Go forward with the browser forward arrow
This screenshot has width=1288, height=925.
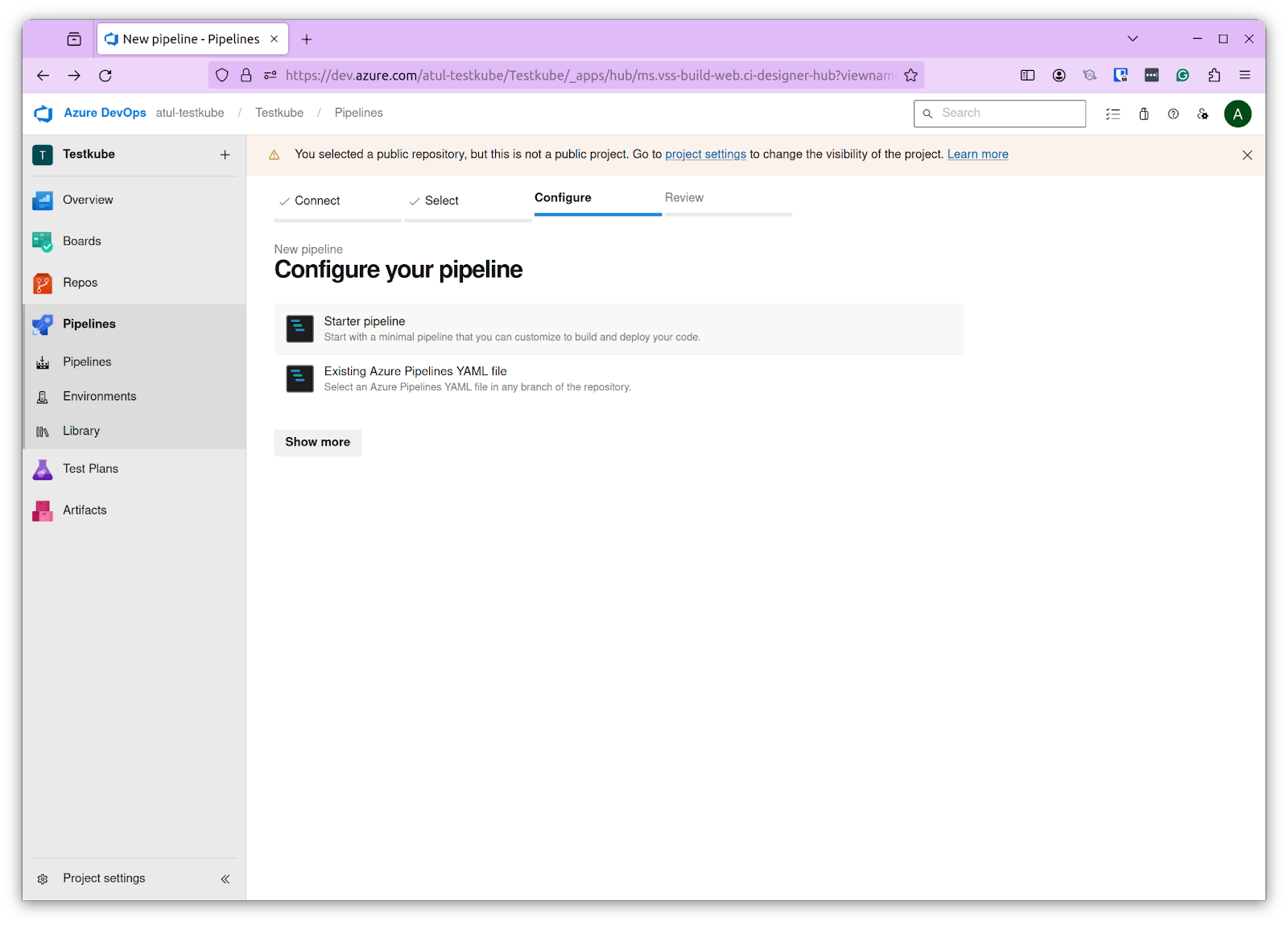tap(74, 76)
